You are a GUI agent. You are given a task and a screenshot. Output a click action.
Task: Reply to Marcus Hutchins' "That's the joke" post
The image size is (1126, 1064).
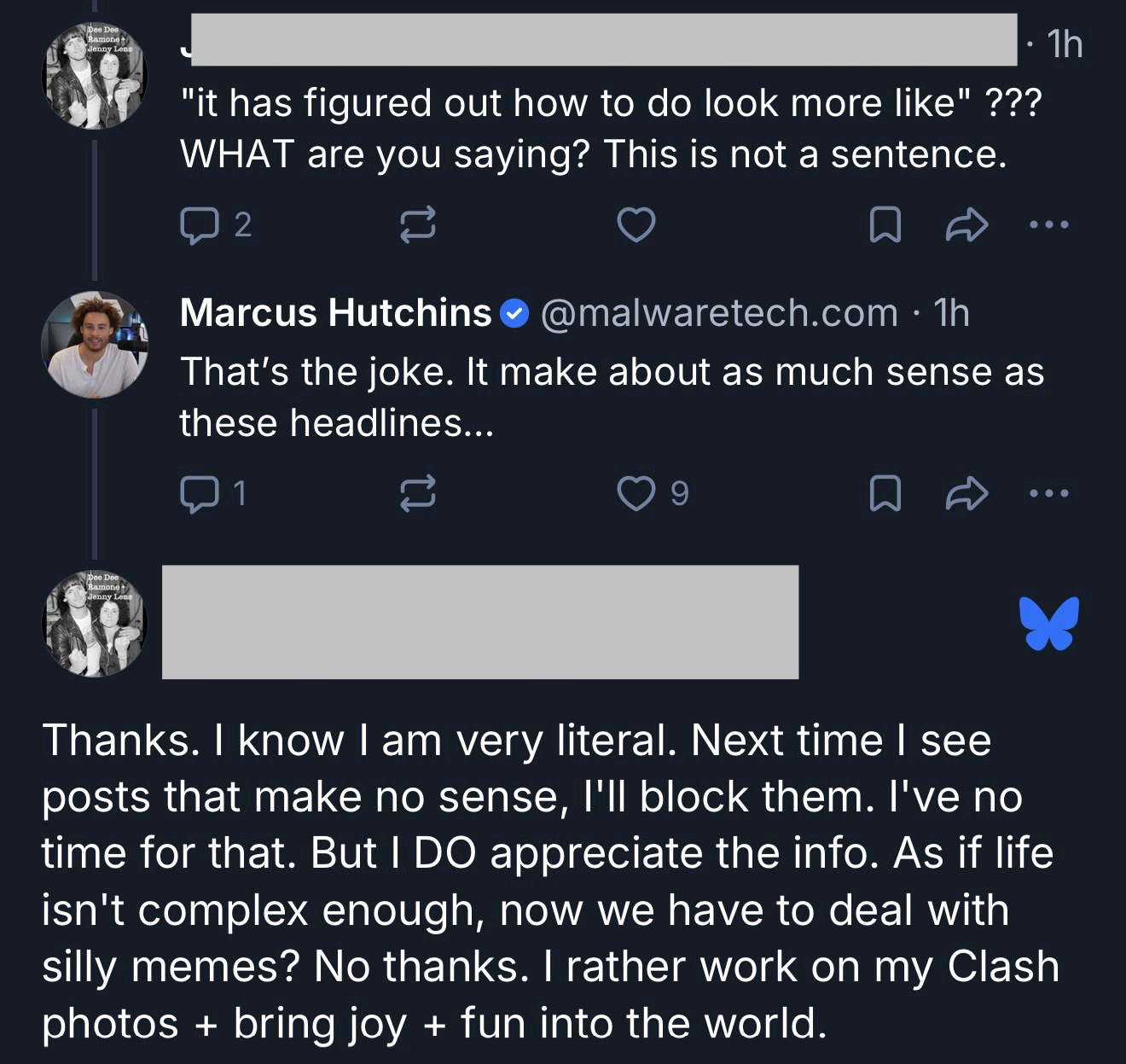click(x=198, y=493)
